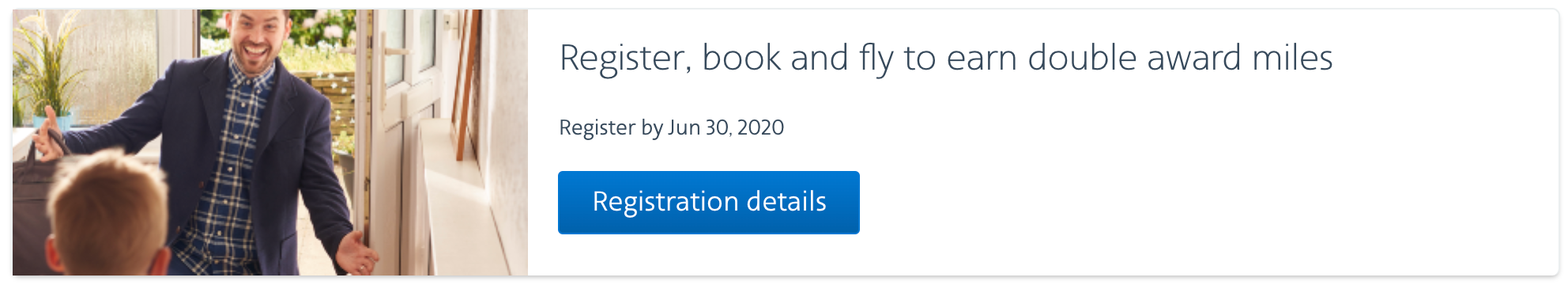Click the Registration details button
This screenshot has height=285, width=1568.
click(x=708, y=203)
